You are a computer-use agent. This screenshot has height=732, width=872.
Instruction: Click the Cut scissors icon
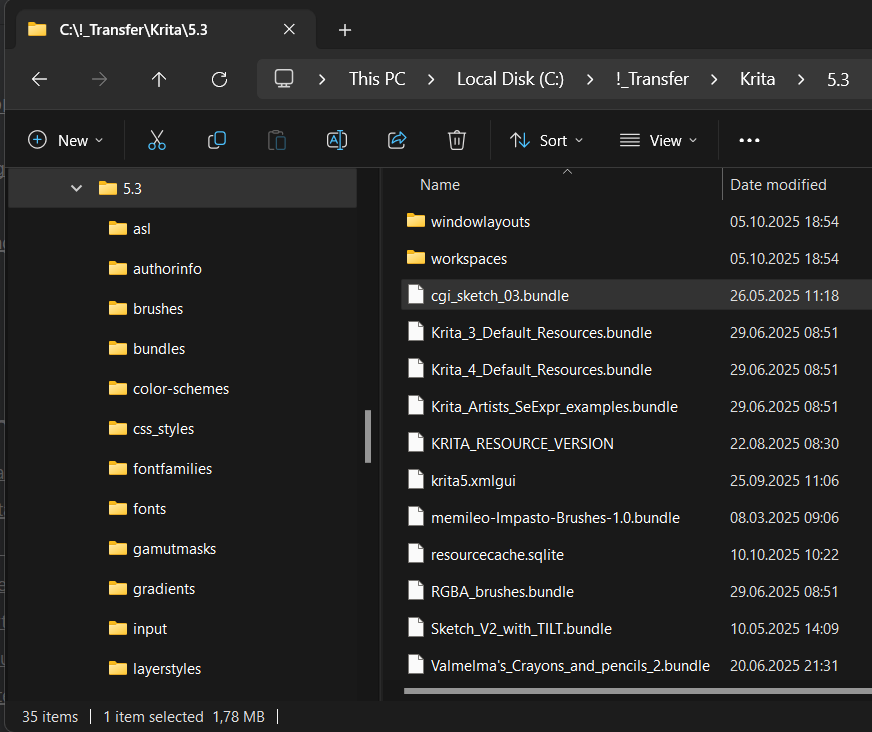pos(157,140)
